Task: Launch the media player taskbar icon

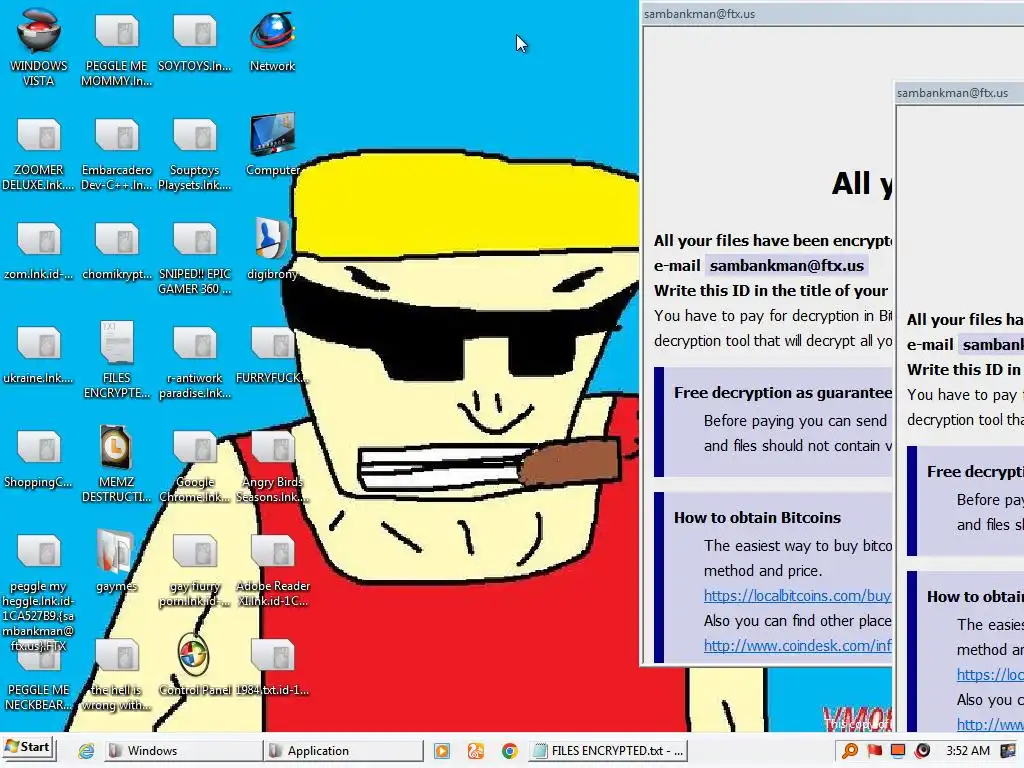Action: [x=442, y=751]
